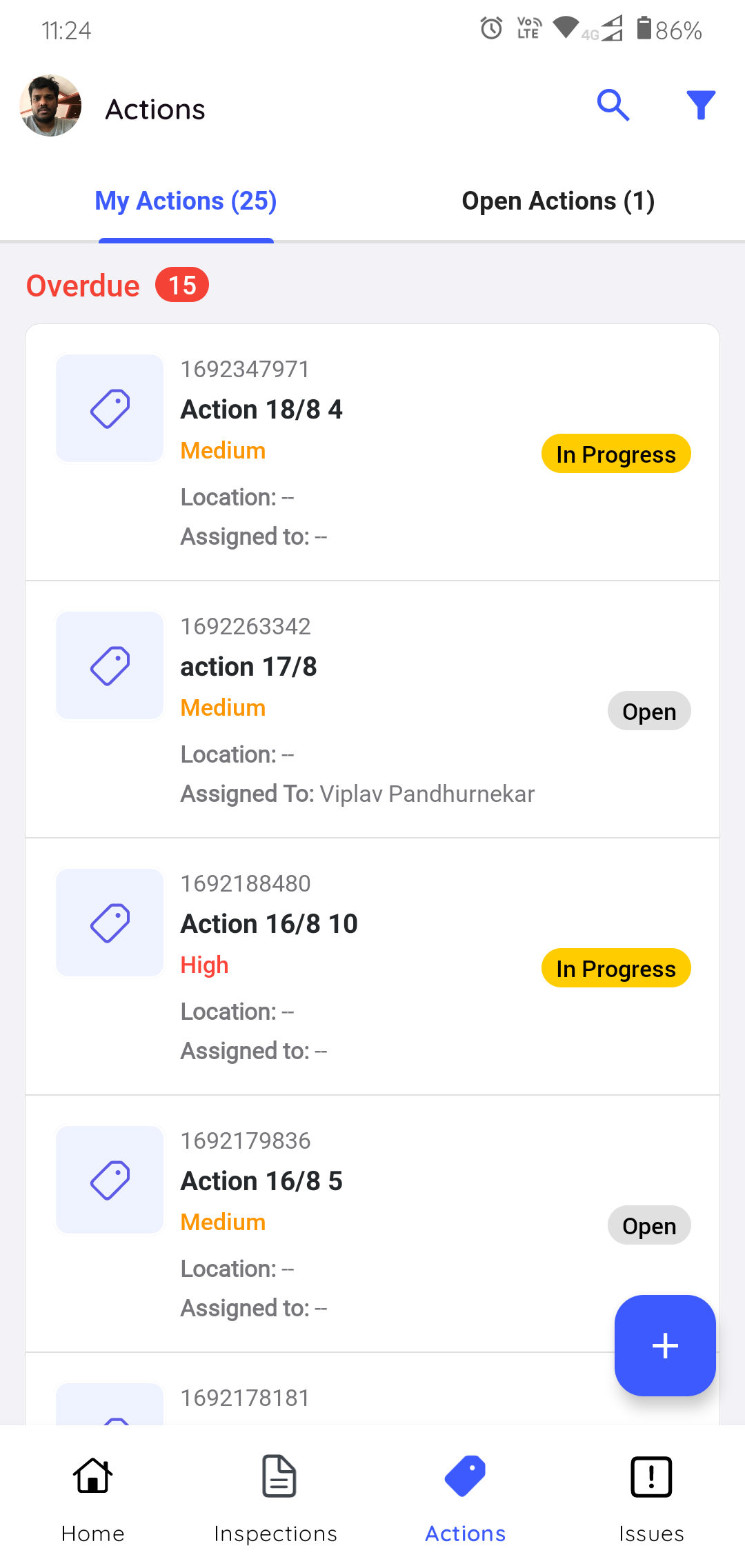Tap Open status badge on action 17/8
Viewport: 745px width, 1568px height.
pos(649,711)
